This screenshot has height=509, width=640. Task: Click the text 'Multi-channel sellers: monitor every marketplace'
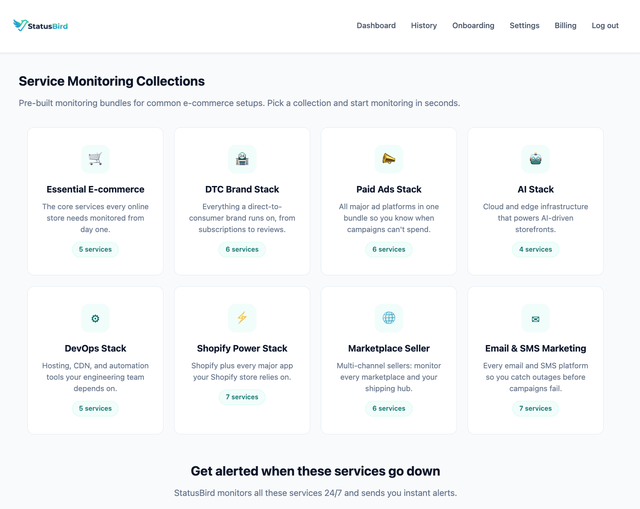[x=389, y=377]
